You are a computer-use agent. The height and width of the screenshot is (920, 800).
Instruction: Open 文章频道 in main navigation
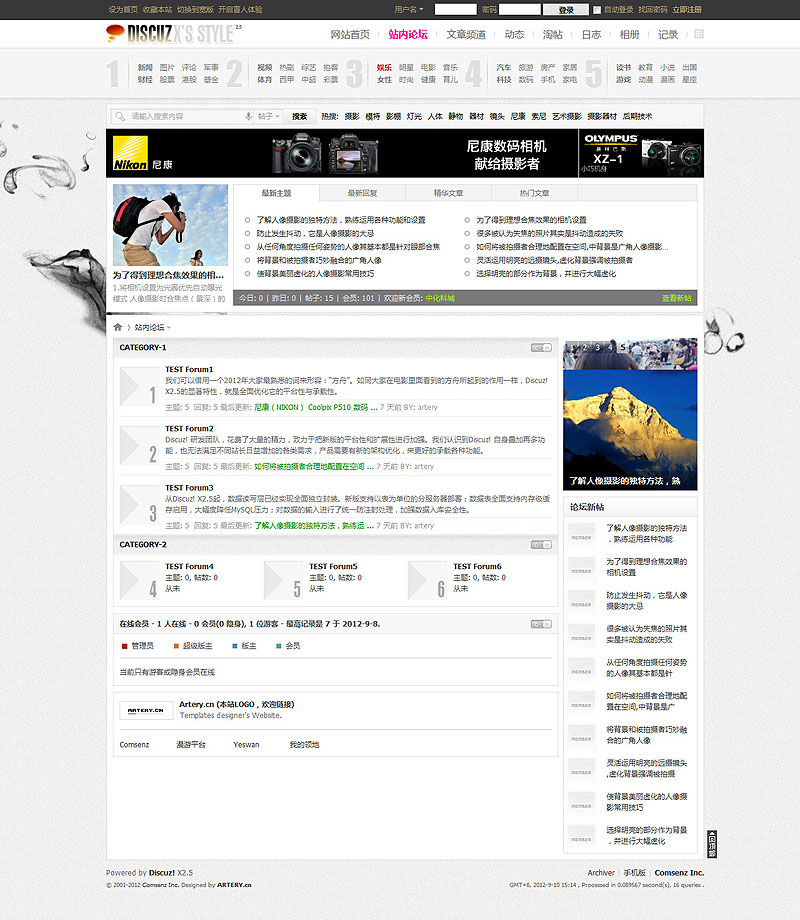[x=466, y=35]
